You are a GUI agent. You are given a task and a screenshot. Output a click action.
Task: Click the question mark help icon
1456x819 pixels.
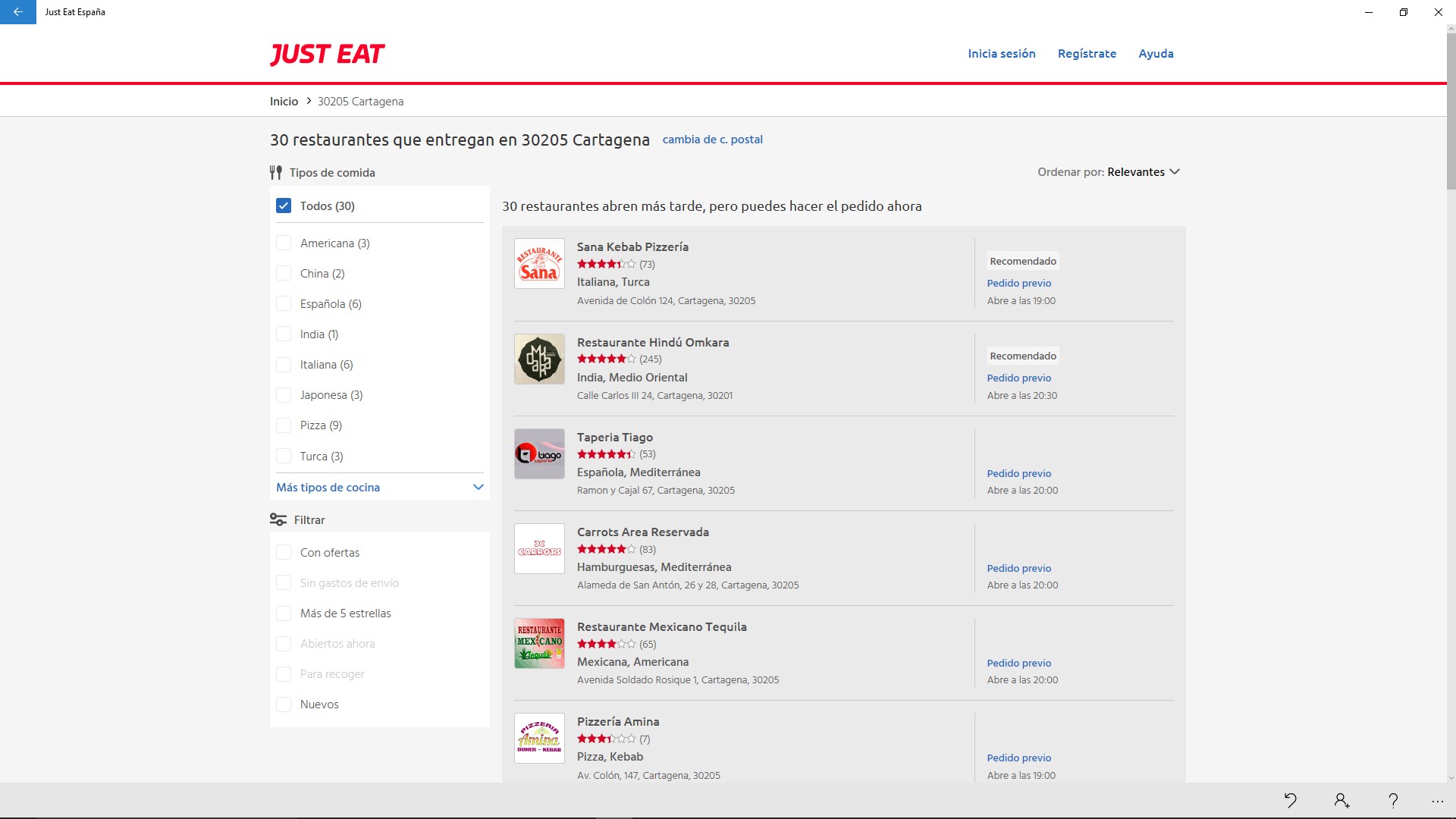click(1393, 800)
